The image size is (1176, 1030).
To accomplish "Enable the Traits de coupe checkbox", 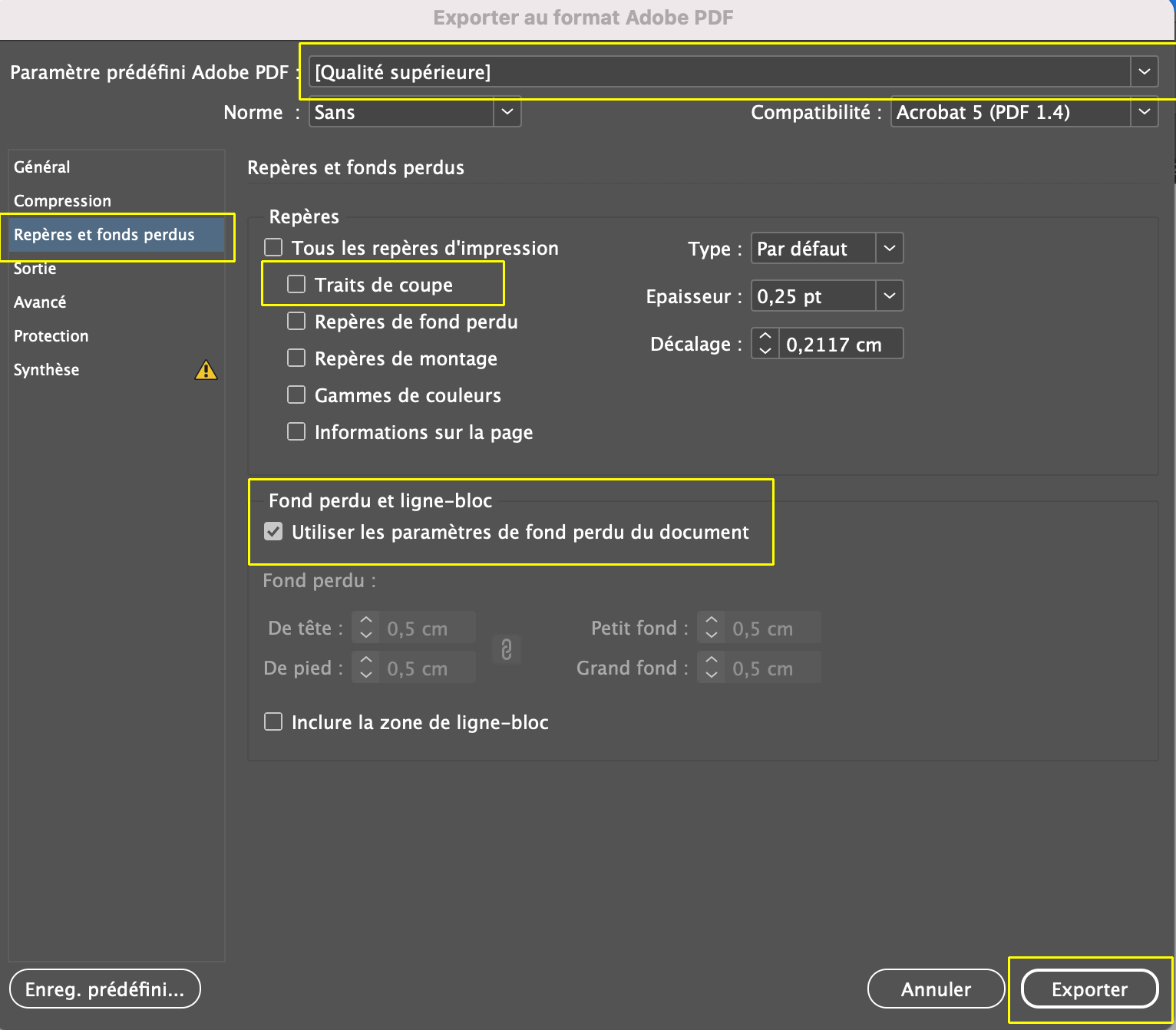I will click(x=296, y=285).
